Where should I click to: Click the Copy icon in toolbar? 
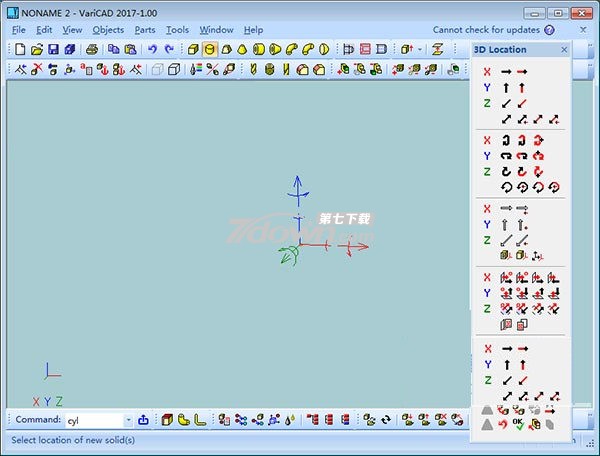click(114, 49)
